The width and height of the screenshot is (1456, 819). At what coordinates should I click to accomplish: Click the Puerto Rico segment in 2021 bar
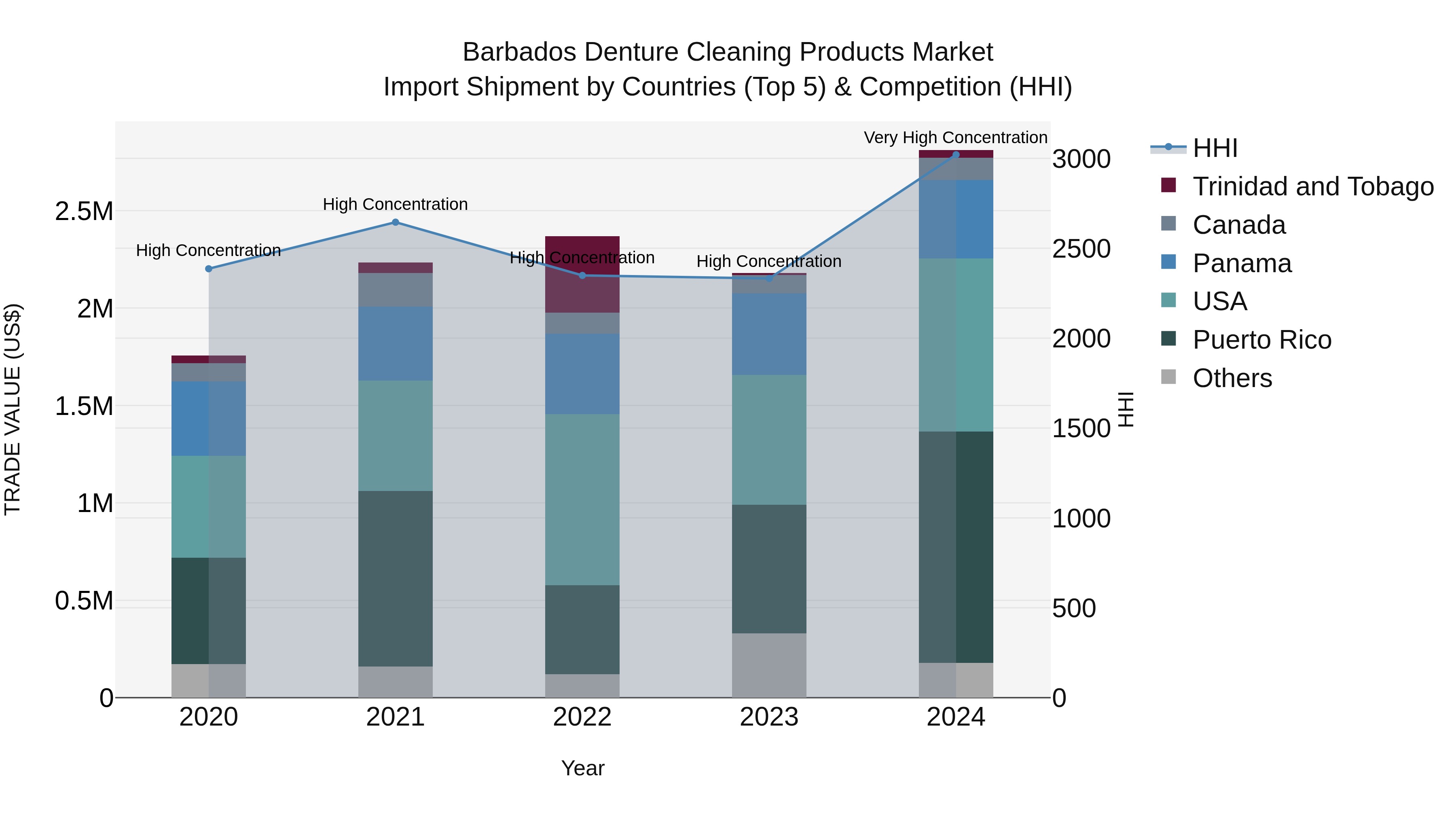(396, 579)
